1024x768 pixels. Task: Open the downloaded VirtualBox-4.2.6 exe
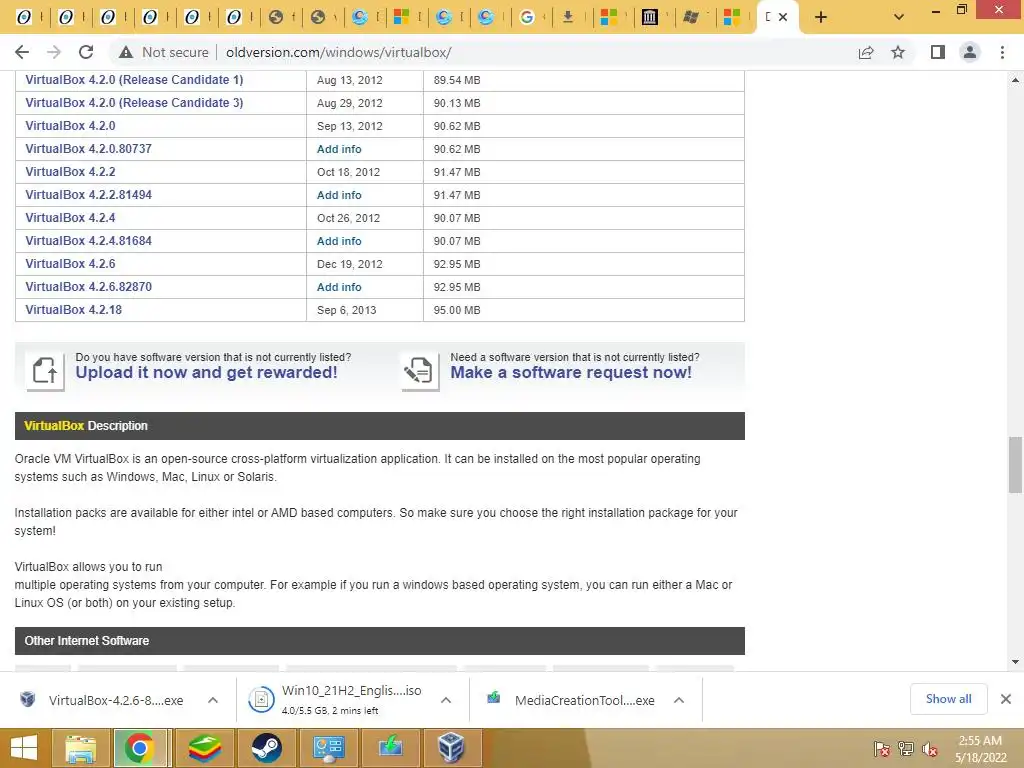click(104, 700)
